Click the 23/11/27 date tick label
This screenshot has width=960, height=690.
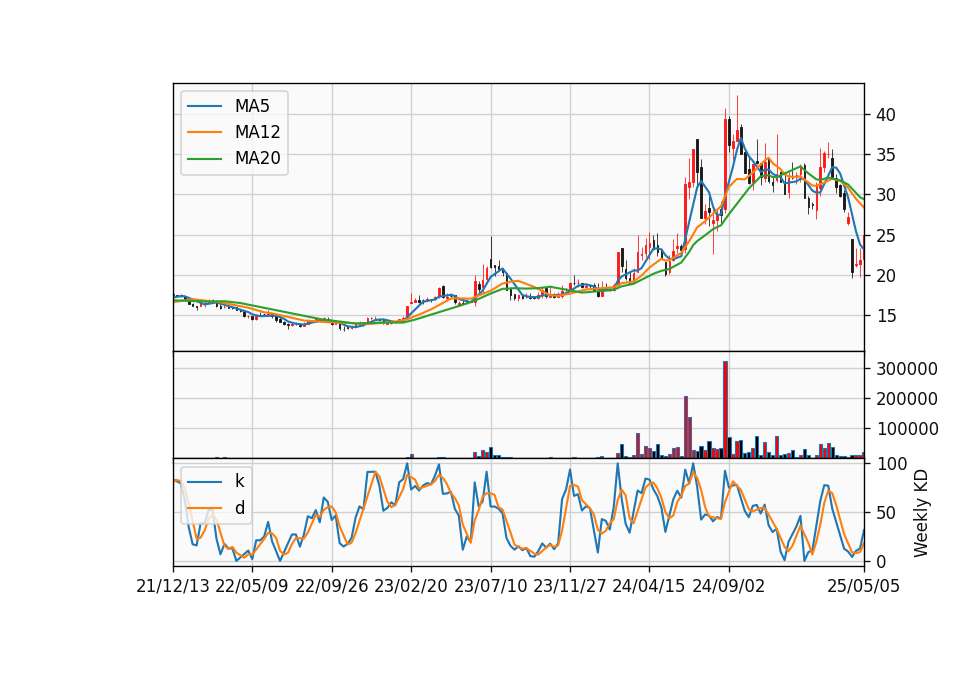click(570, 587)
